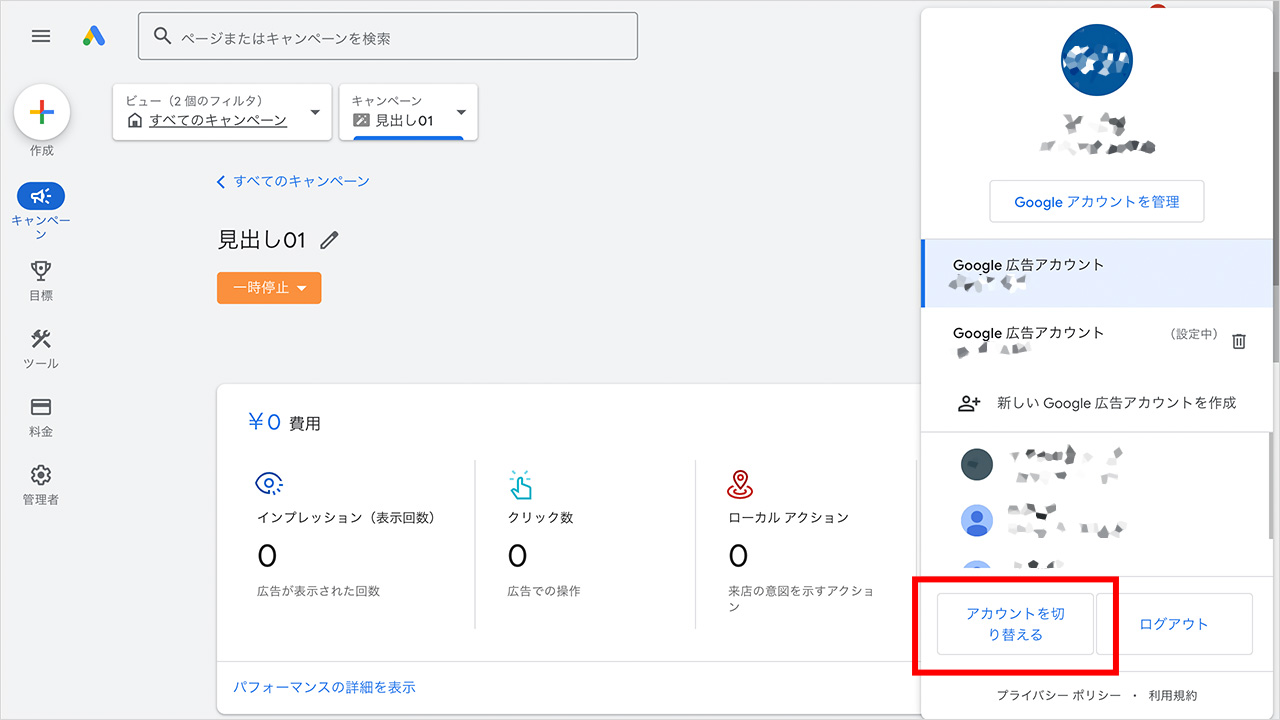The height and width of the screenshot is (720, 1280).
Task: Click the ログアウト button
Action: 1174,624
